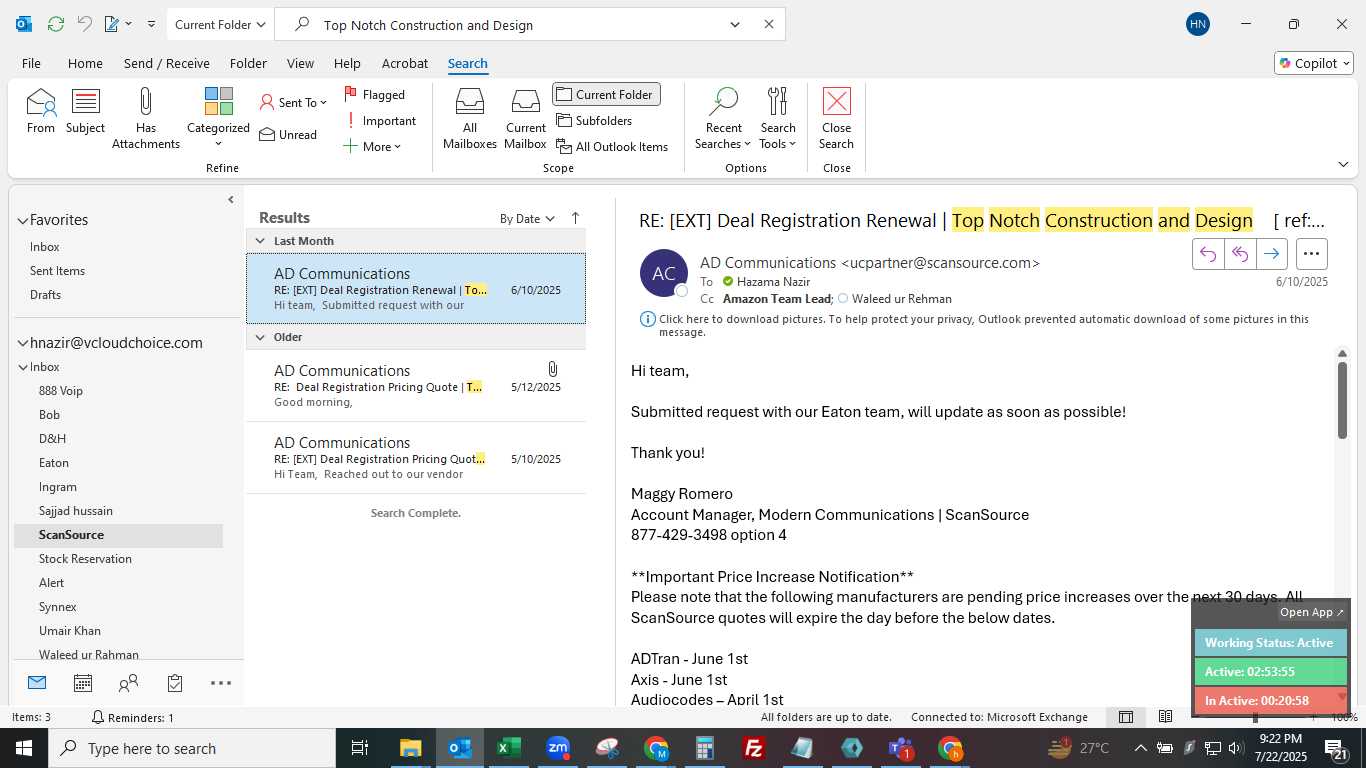Viewport: 1366px width, 768px height.
Task: Click the Send/Receive All Folders quick icon
Action: click(56, 24)
